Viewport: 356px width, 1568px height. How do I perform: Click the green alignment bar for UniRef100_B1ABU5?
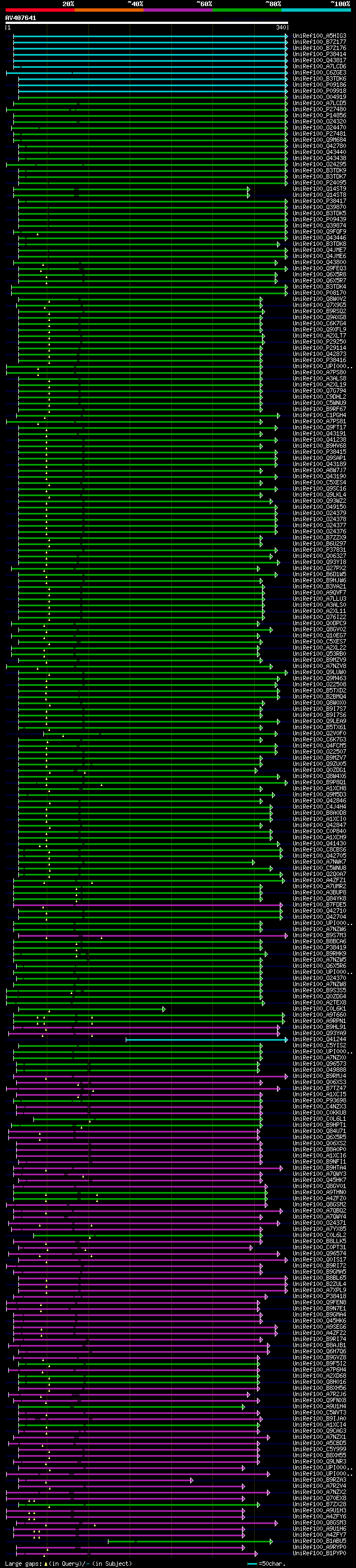pos(190,1541)
